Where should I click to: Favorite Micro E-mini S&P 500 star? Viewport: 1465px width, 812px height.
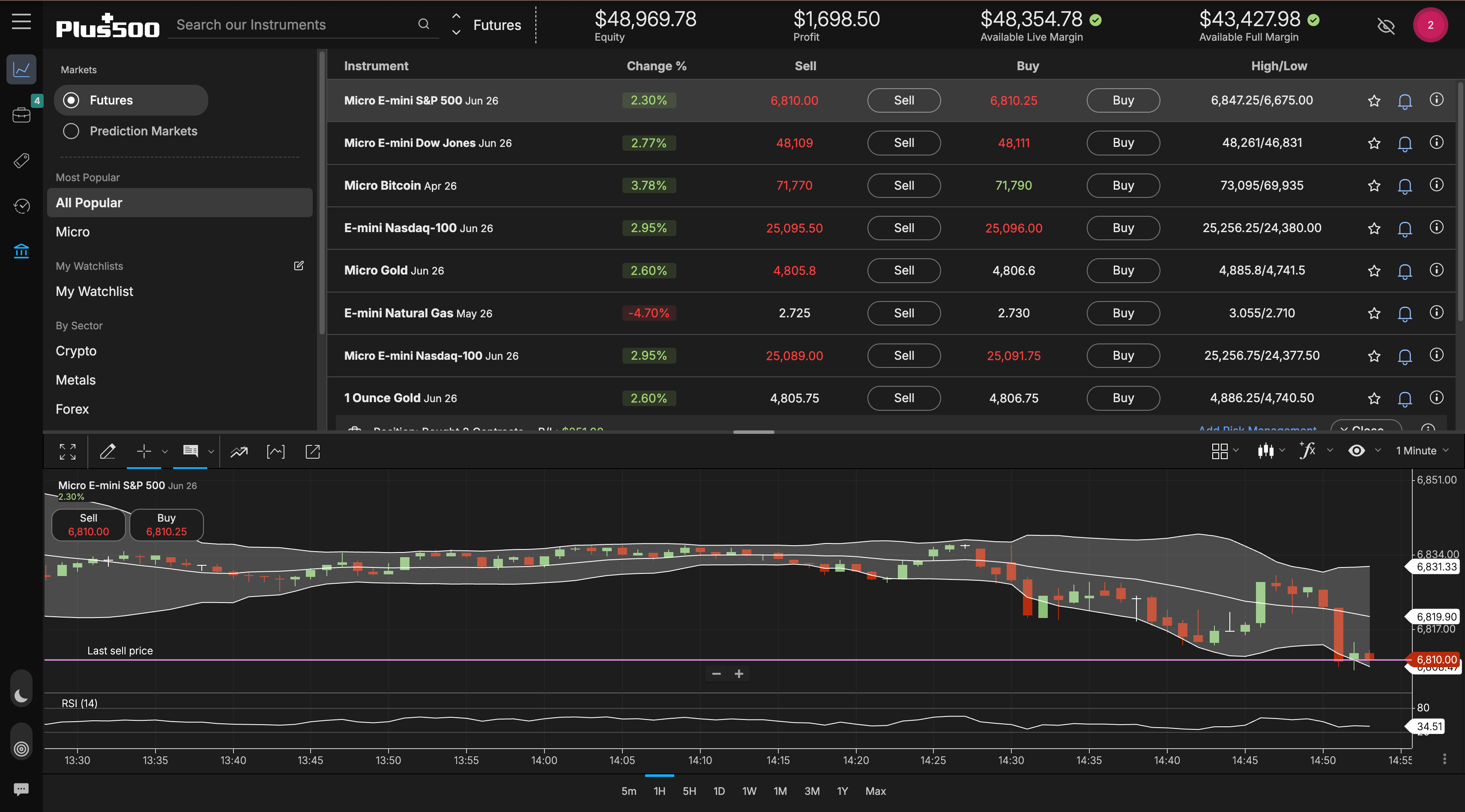[1374, 101]
